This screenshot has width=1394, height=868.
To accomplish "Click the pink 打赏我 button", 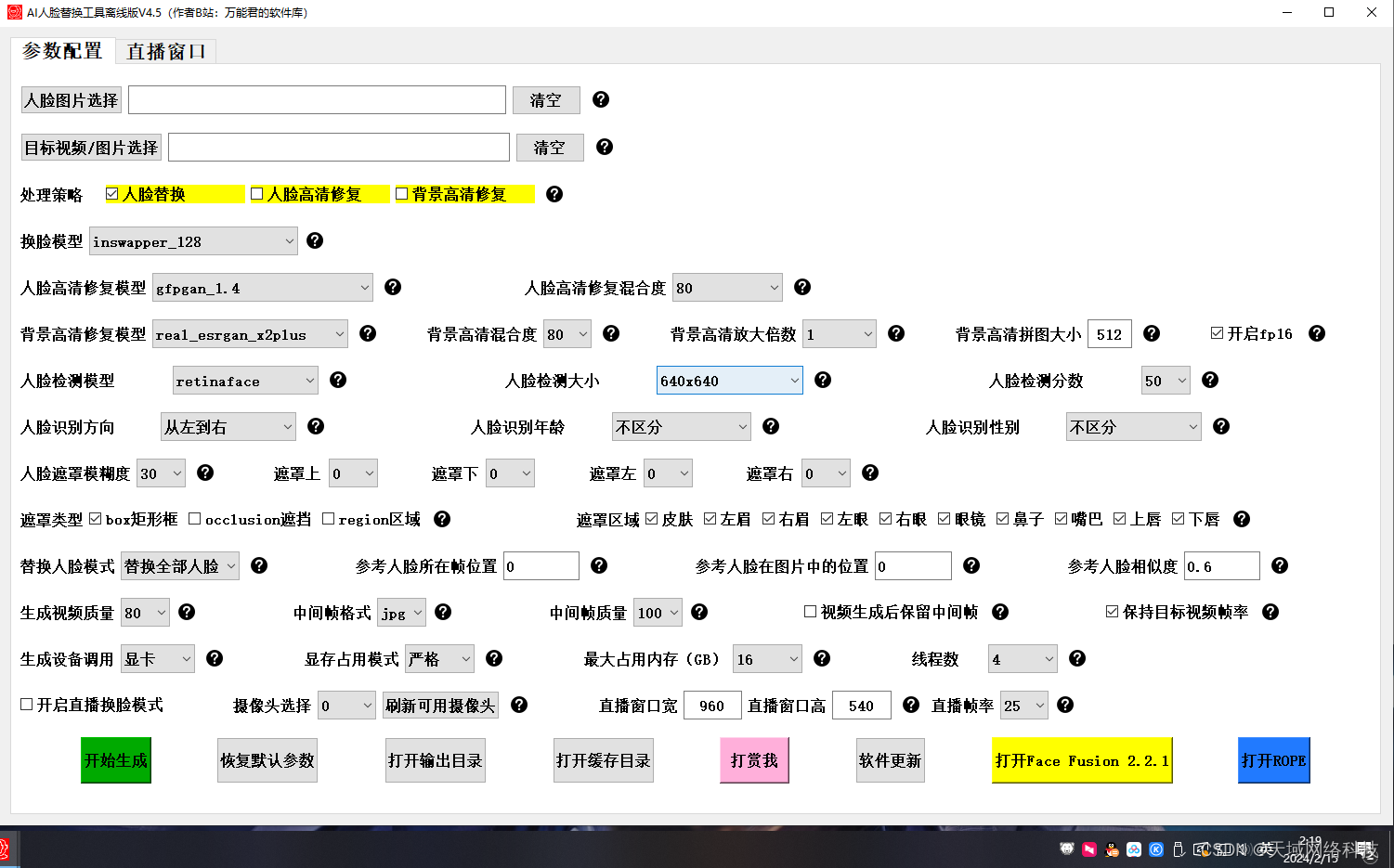I will click(x=754, y=760).
